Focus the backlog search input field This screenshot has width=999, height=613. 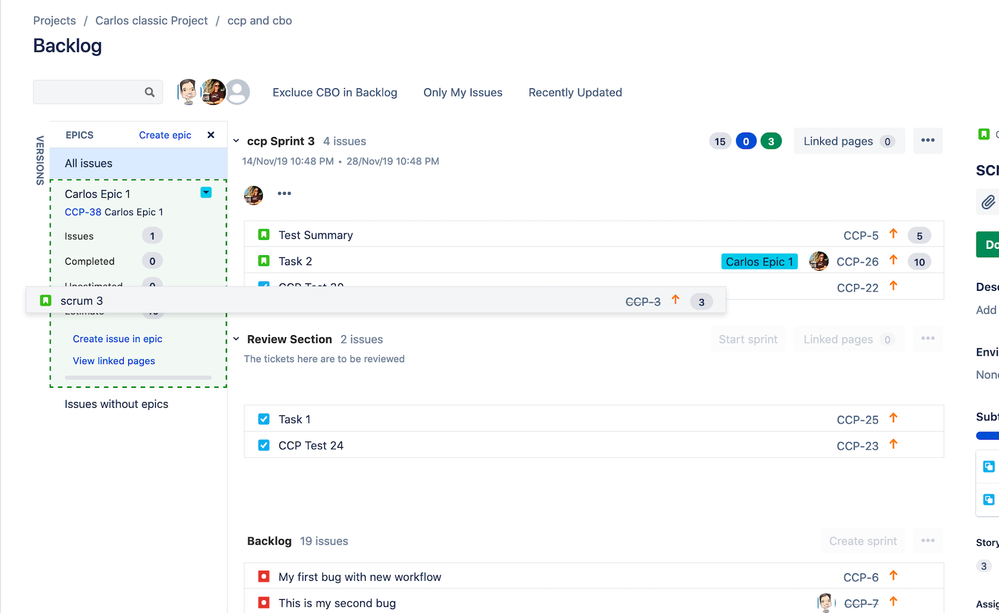coord(97,92)
